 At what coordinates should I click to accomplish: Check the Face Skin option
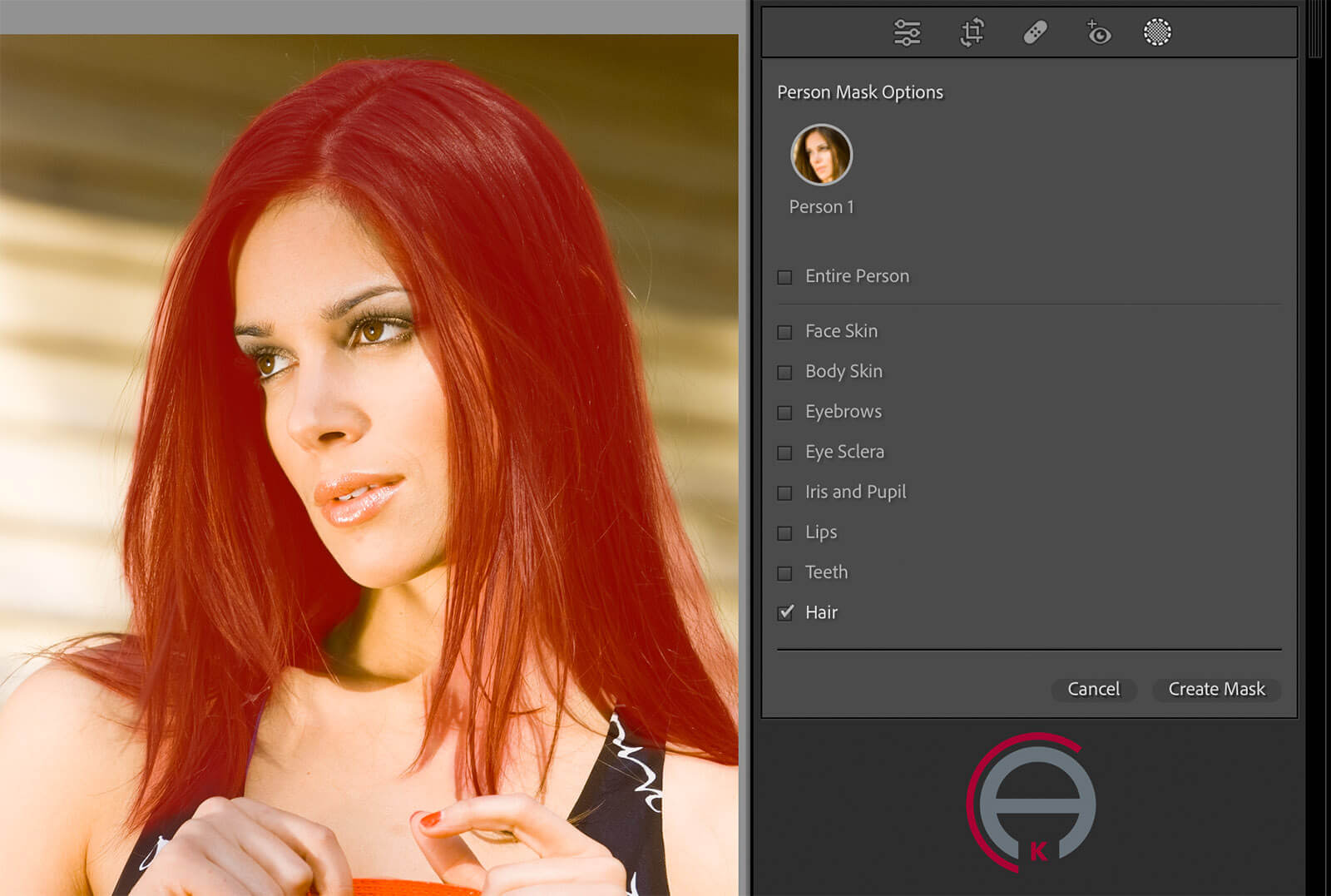[784, 332]
